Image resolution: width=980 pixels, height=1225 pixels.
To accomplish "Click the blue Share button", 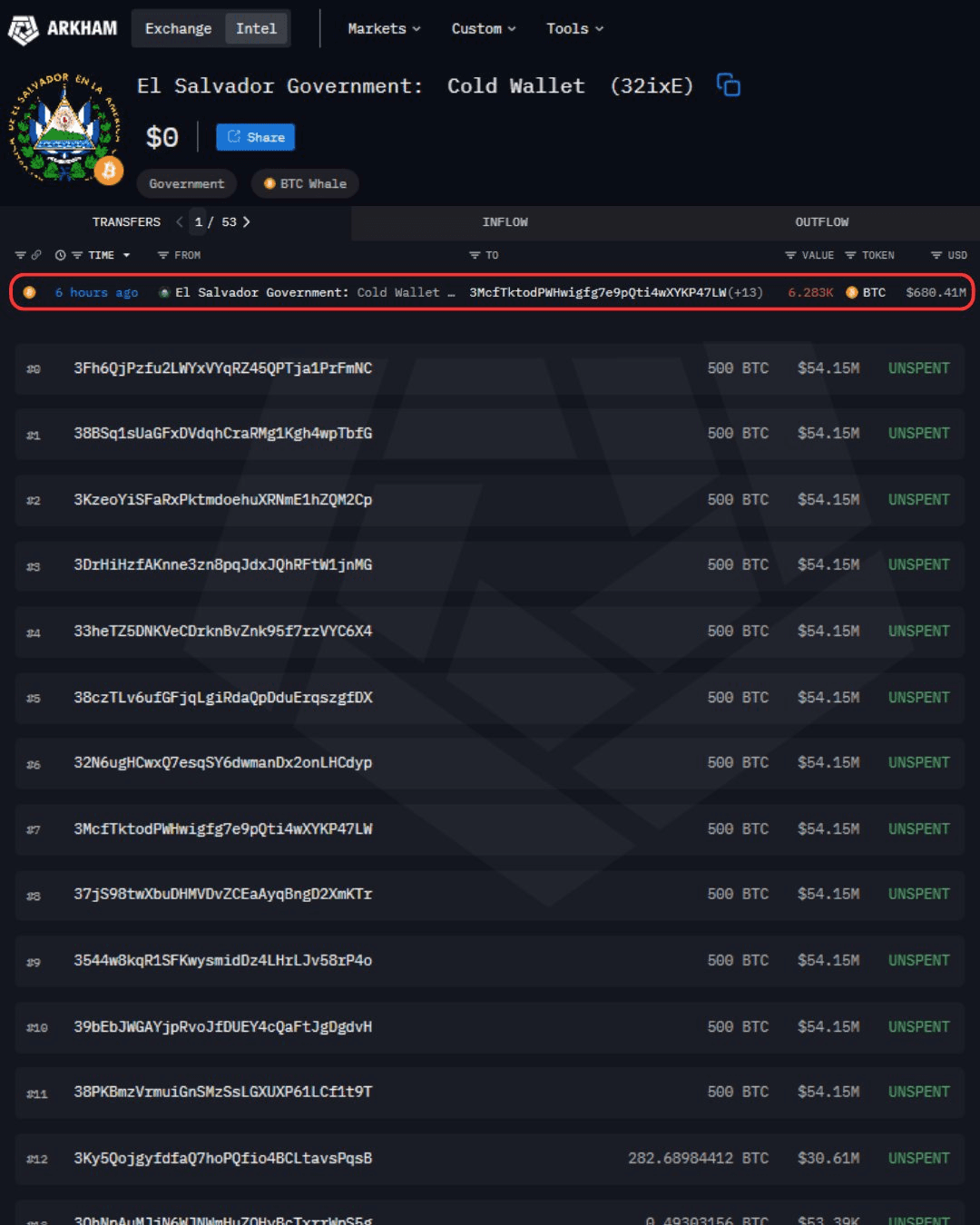I will [255, 137].
